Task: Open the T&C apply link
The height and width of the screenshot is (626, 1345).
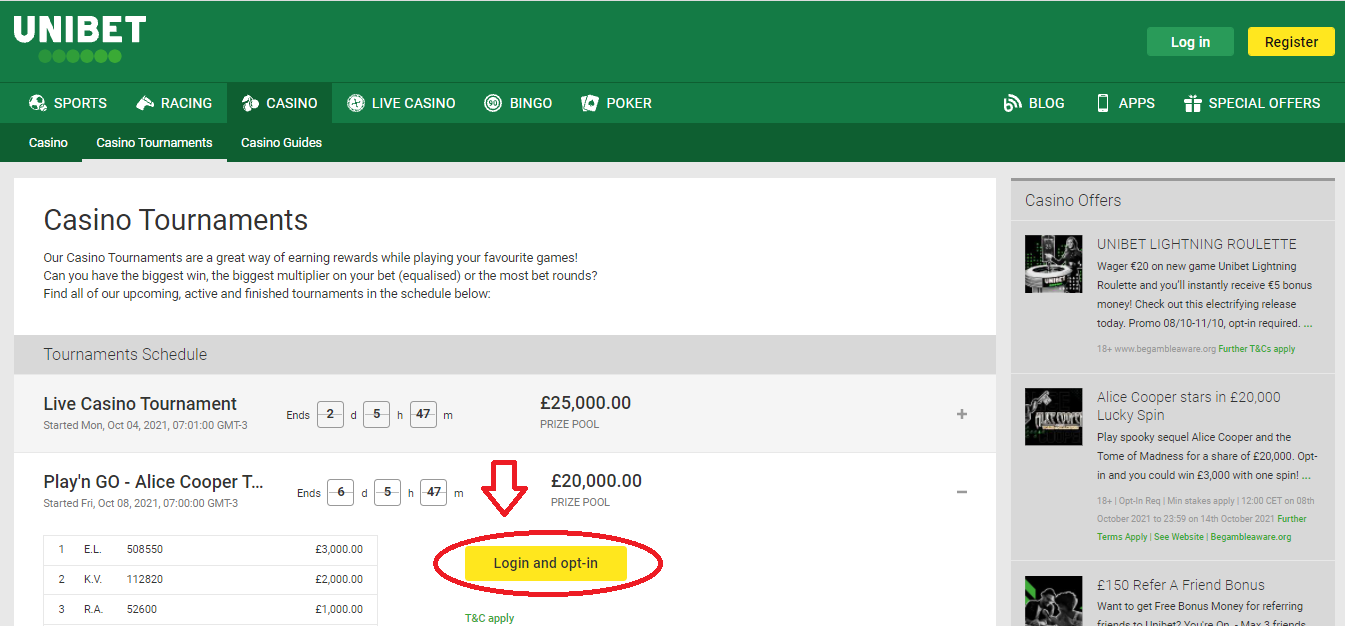Action: (489, 618)
